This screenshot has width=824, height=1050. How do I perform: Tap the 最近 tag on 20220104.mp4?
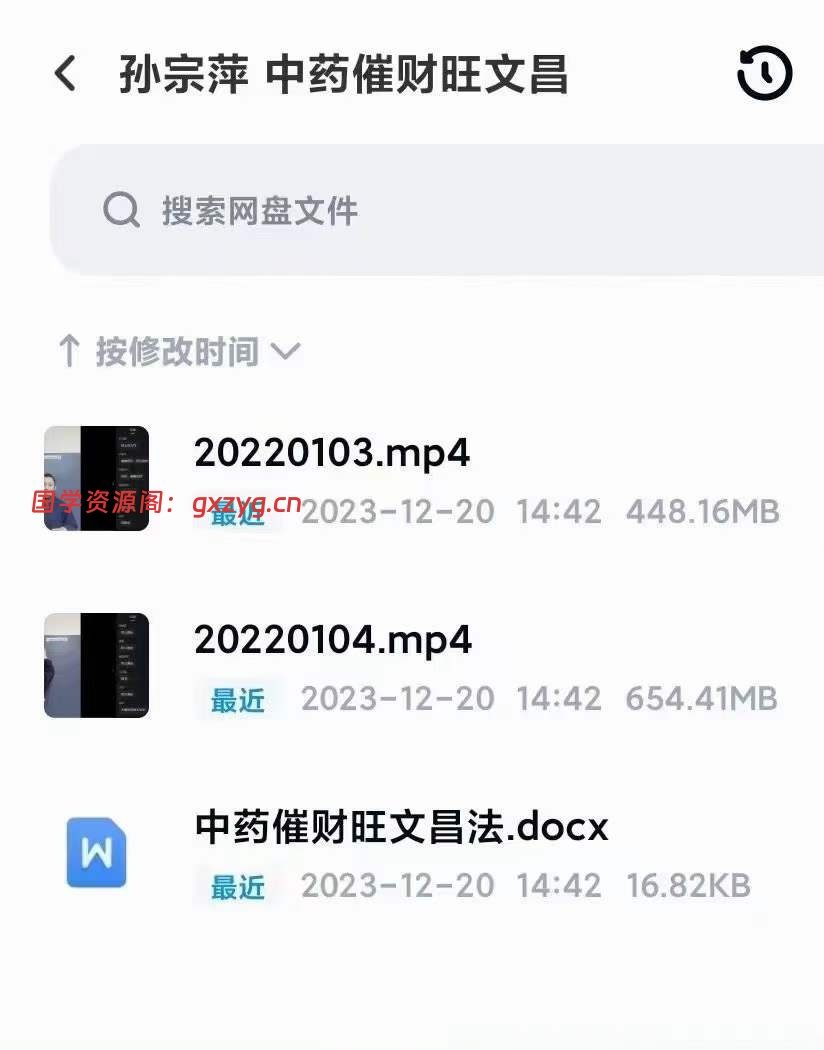point(238,700)
